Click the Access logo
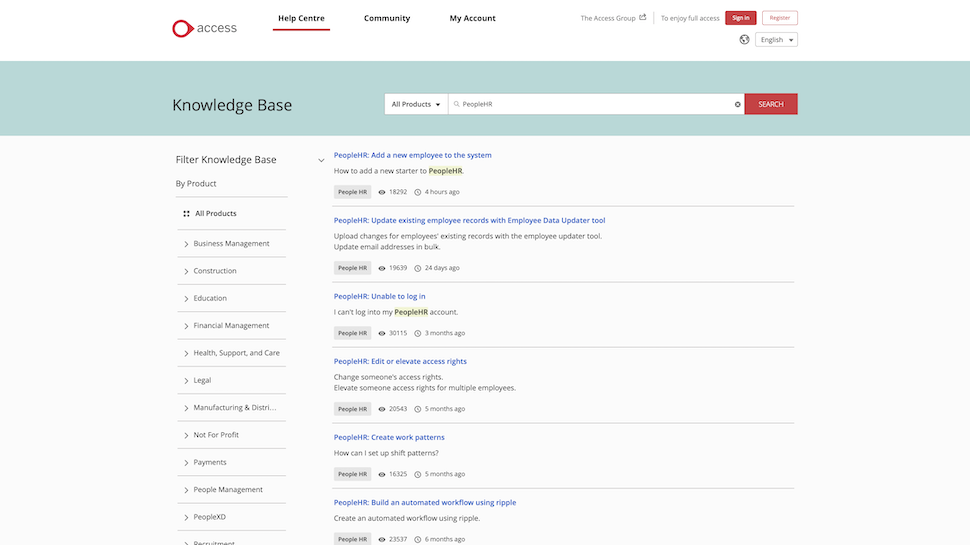Image resolution: width=970 pixels, height=545 pixels. (204, 28)
